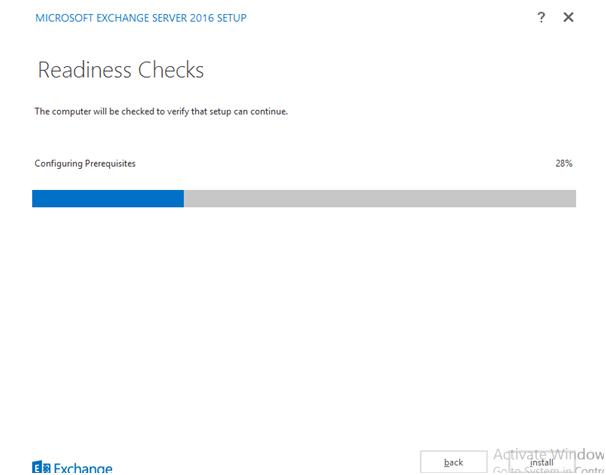Click the Microsoft Exchange Server 2016 Setup title

point(141,18)
